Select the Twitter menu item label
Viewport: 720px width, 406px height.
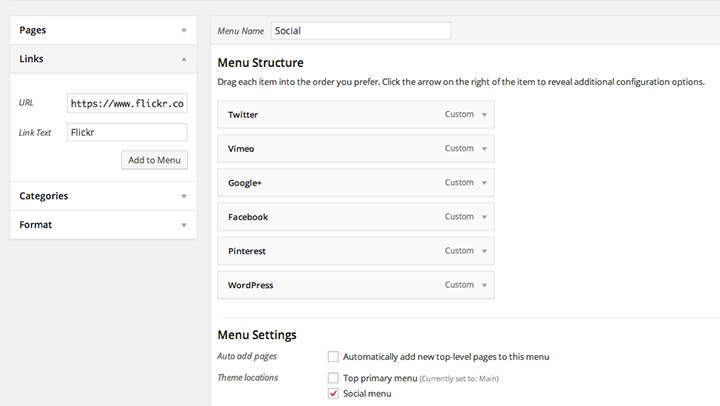click(243, 115)
